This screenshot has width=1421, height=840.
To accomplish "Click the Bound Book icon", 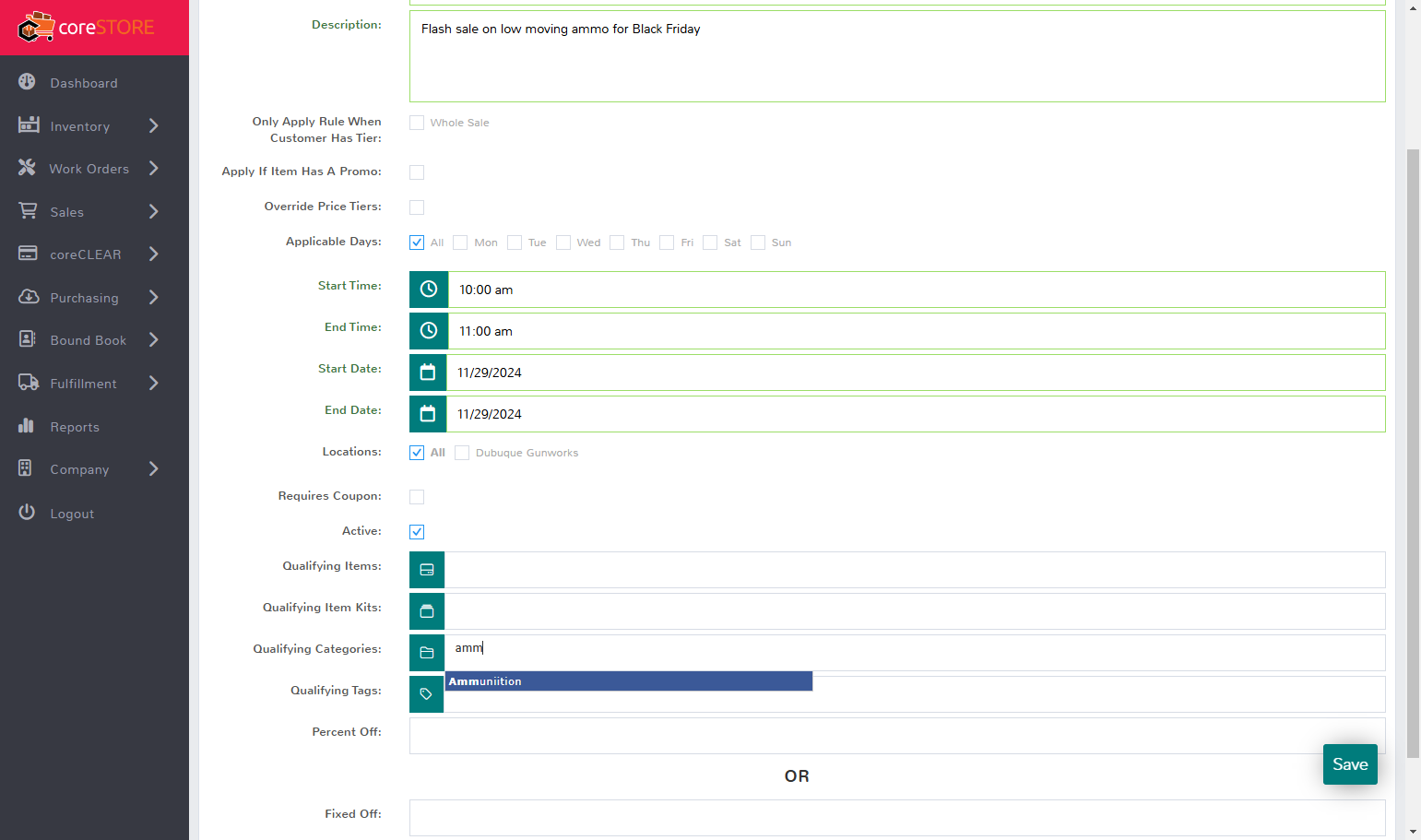I will [x=28, y=339].
